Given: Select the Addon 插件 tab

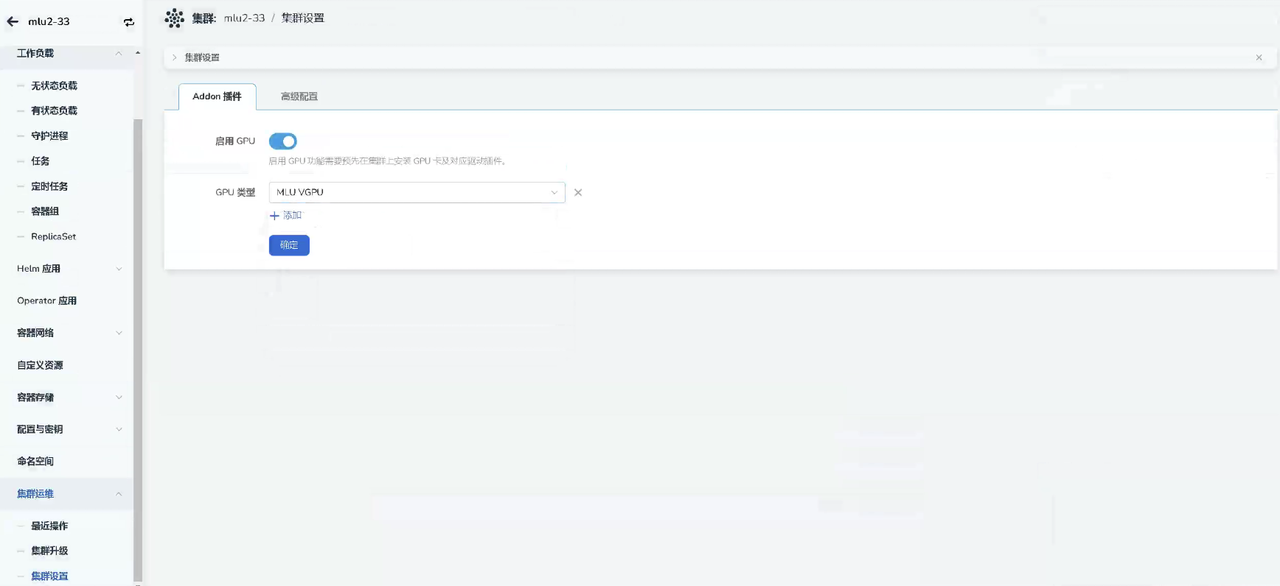Looking at the screenshot, I should pos(217,97).
